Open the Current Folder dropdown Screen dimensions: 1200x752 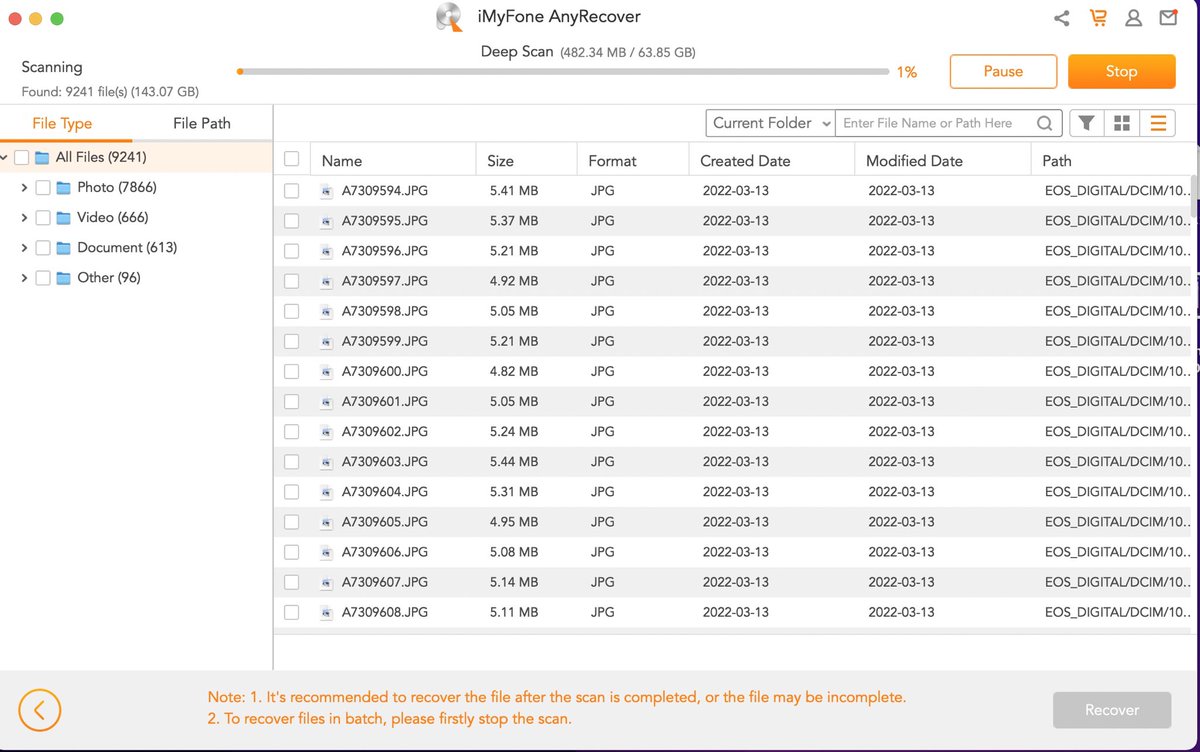pos(770,123)
